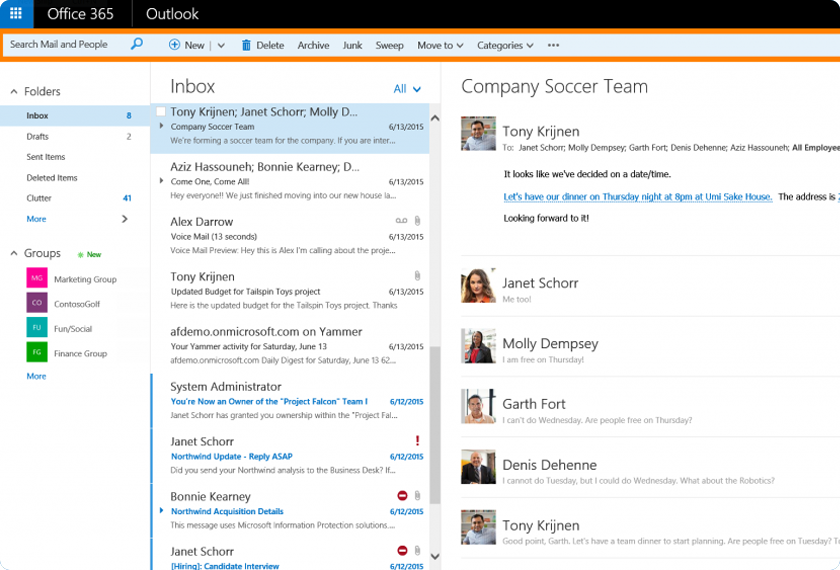
Task: Open Updated Budget for Tailspin Toys message
Action: pos(290,291)
